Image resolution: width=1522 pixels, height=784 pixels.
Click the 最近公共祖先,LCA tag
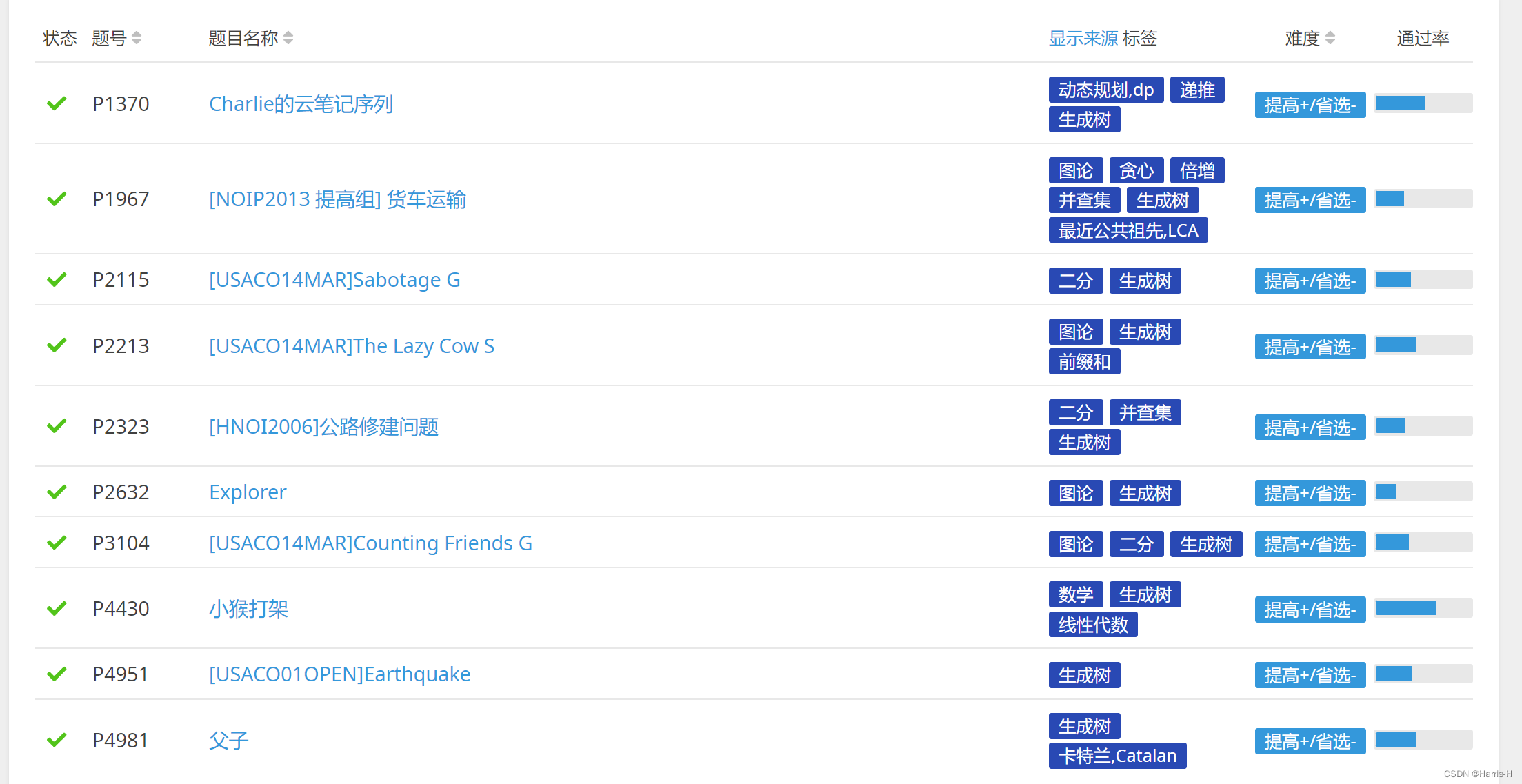coord(1128,230)
